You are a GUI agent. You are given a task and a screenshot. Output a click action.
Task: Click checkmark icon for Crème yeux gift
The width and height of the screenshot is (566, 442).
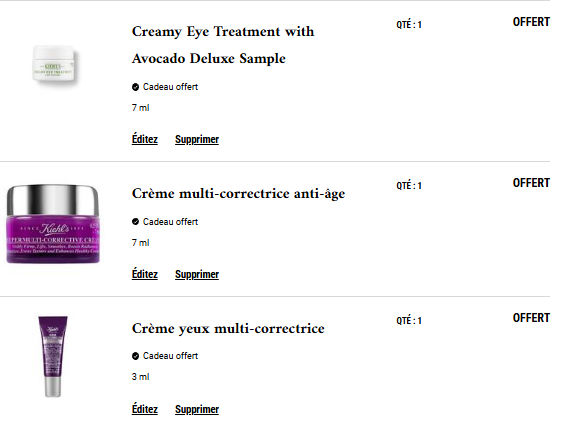[x=135, y=356]
